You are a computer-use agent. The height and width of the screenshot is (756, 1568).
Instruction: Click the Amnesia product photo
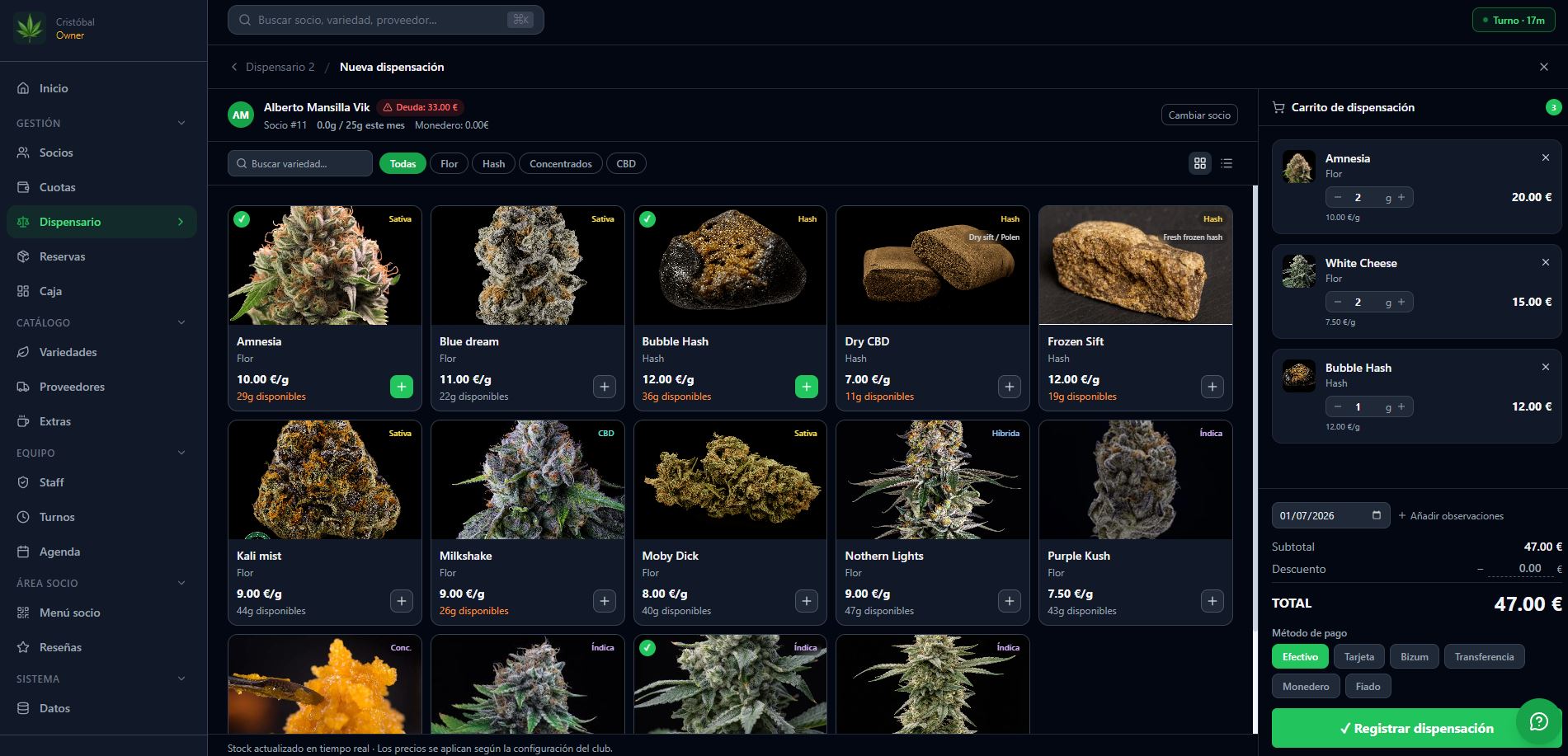325,265
